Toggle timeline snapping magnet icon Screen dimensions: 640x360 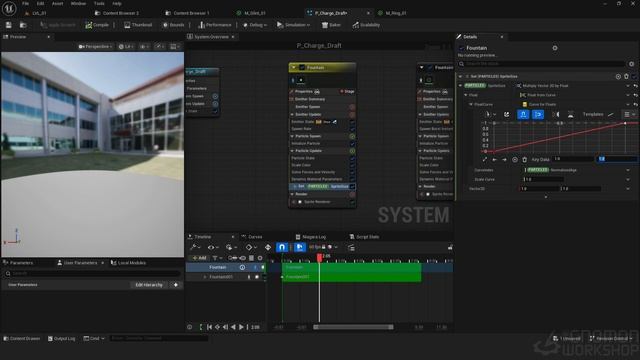[282, 247]
